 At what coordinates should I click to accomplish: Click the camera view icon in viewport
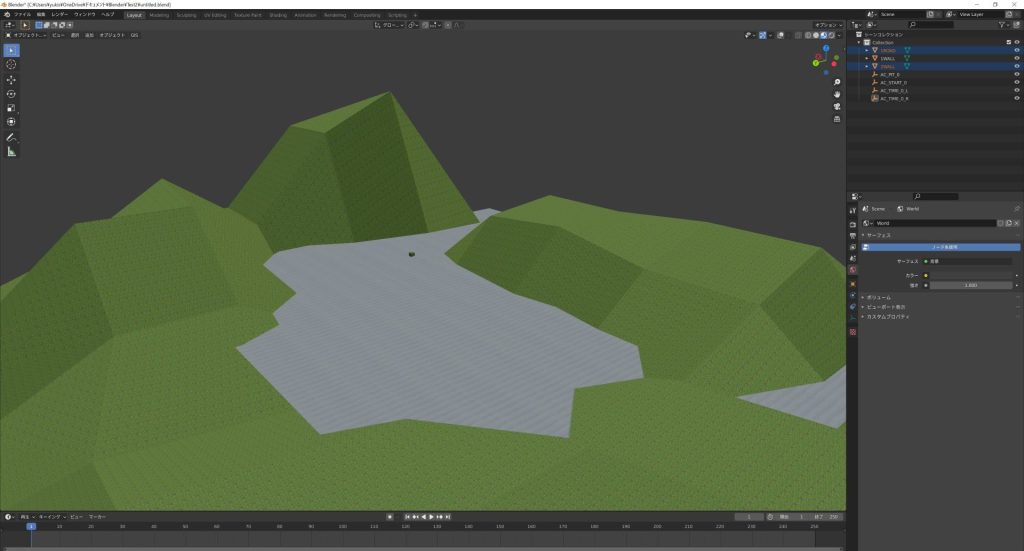(x=837, y=106)
